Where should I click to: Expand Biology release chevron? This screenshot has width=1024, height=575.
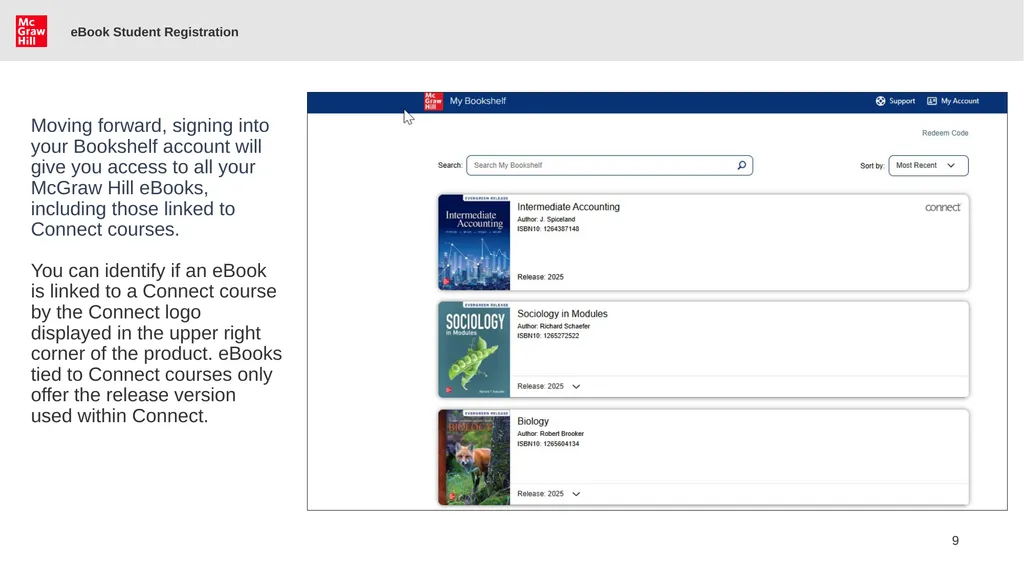(x=576, y=494)
